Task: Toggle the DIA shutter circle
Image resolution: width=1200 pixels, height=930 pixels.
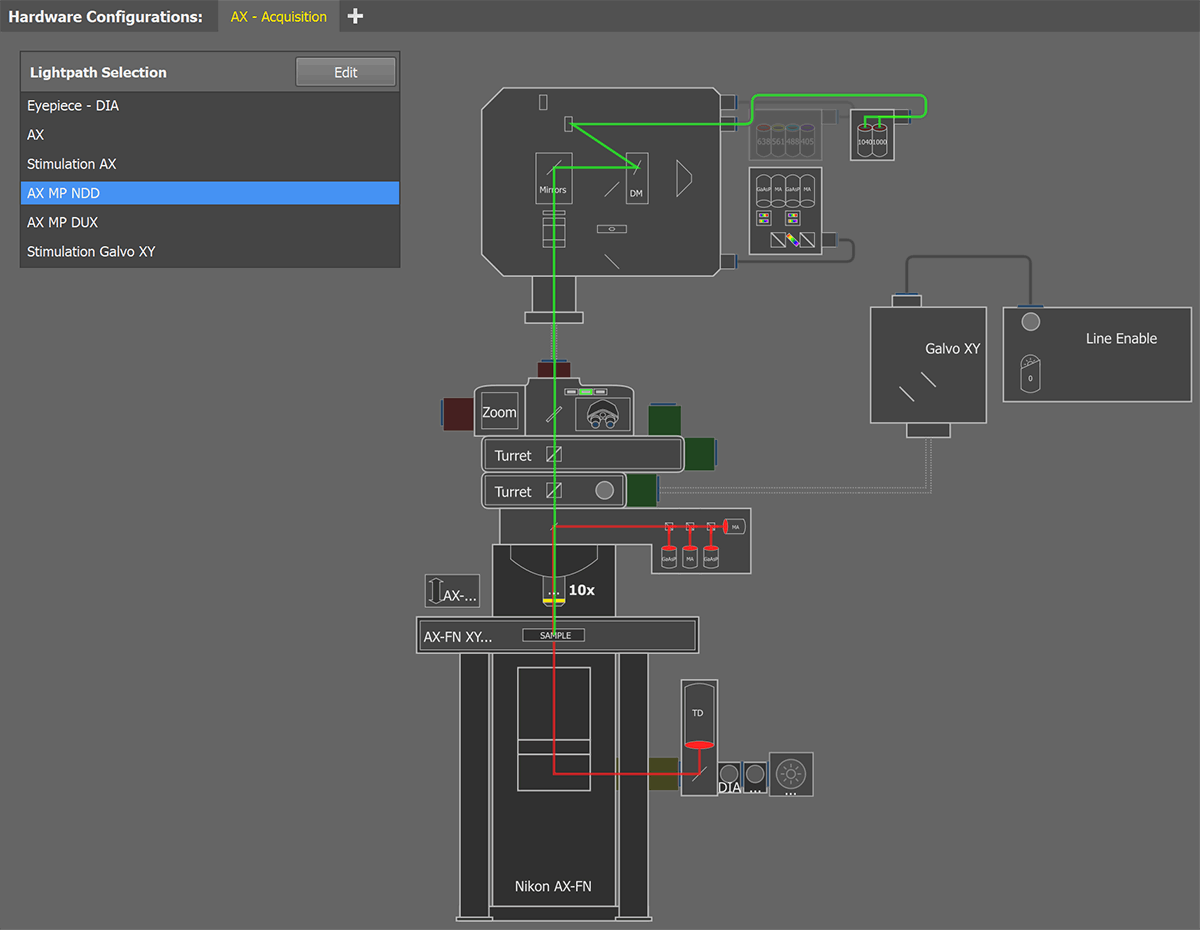Action: point(729,773)
